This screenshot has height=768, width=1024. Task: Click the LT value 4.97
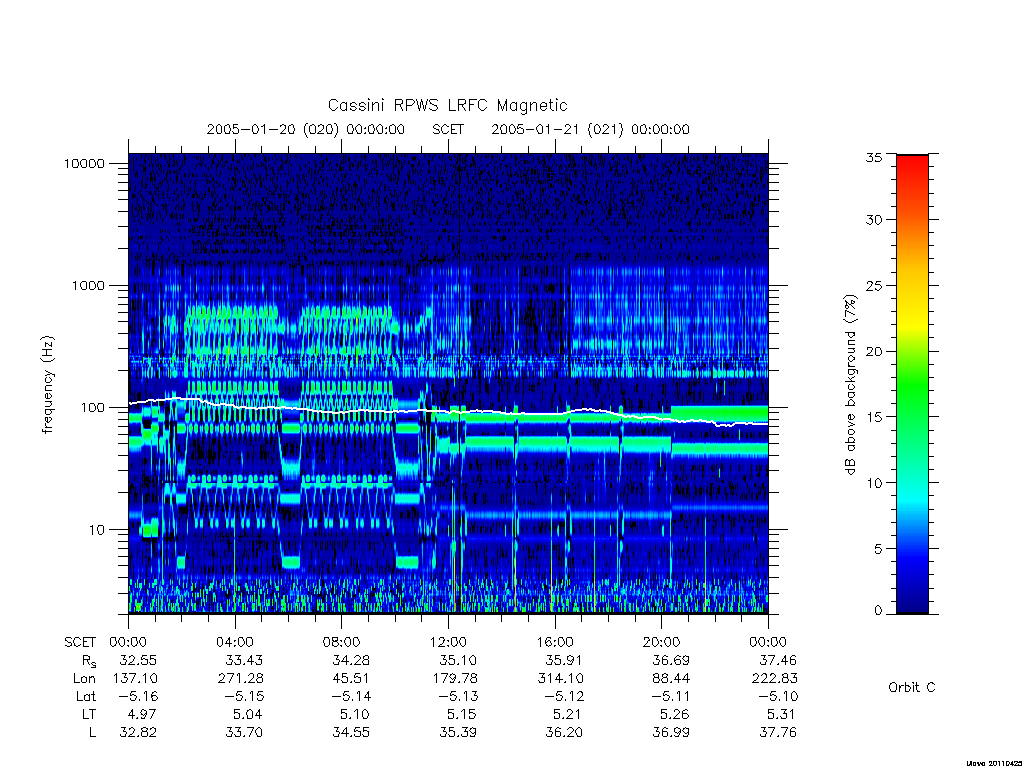[x=142, y=714]
